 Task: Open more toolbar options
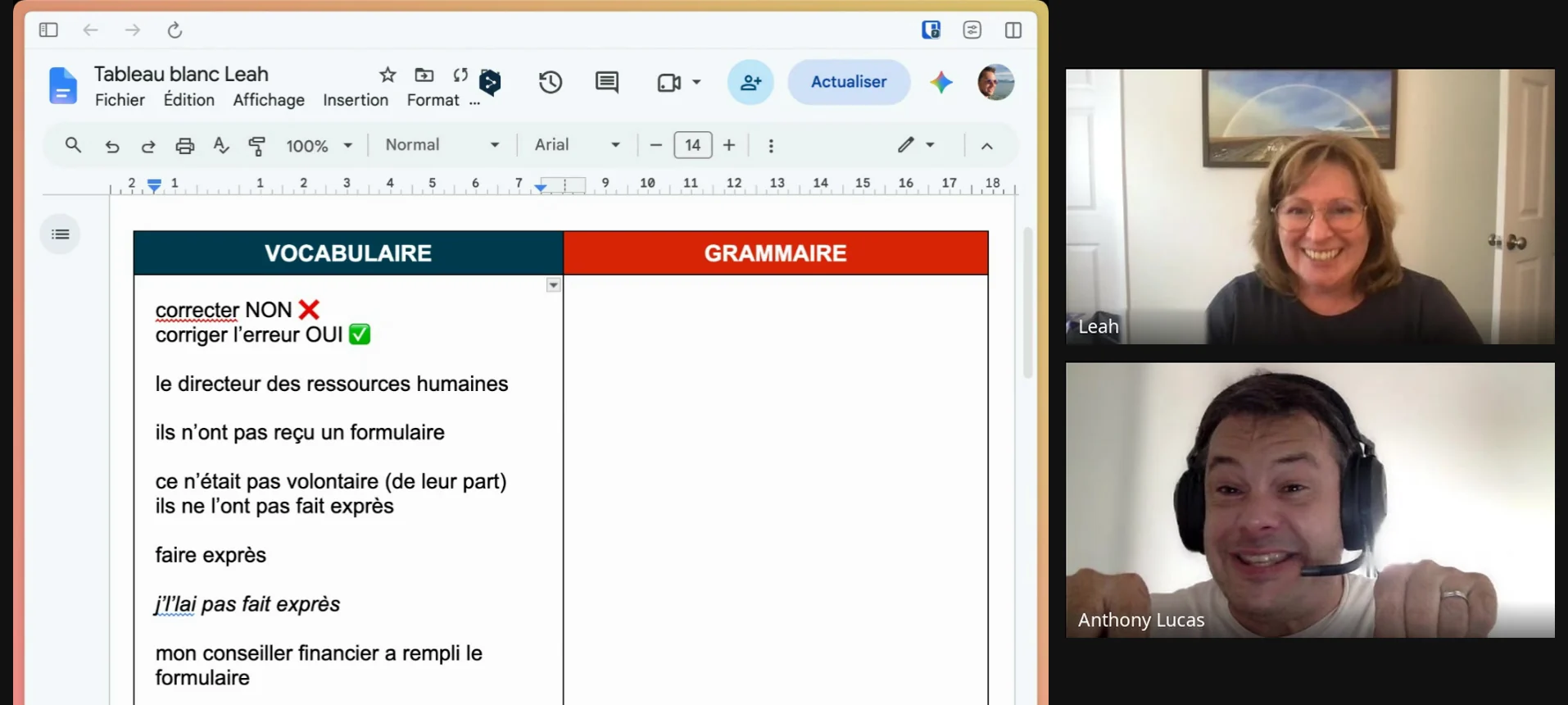point(771,146)
